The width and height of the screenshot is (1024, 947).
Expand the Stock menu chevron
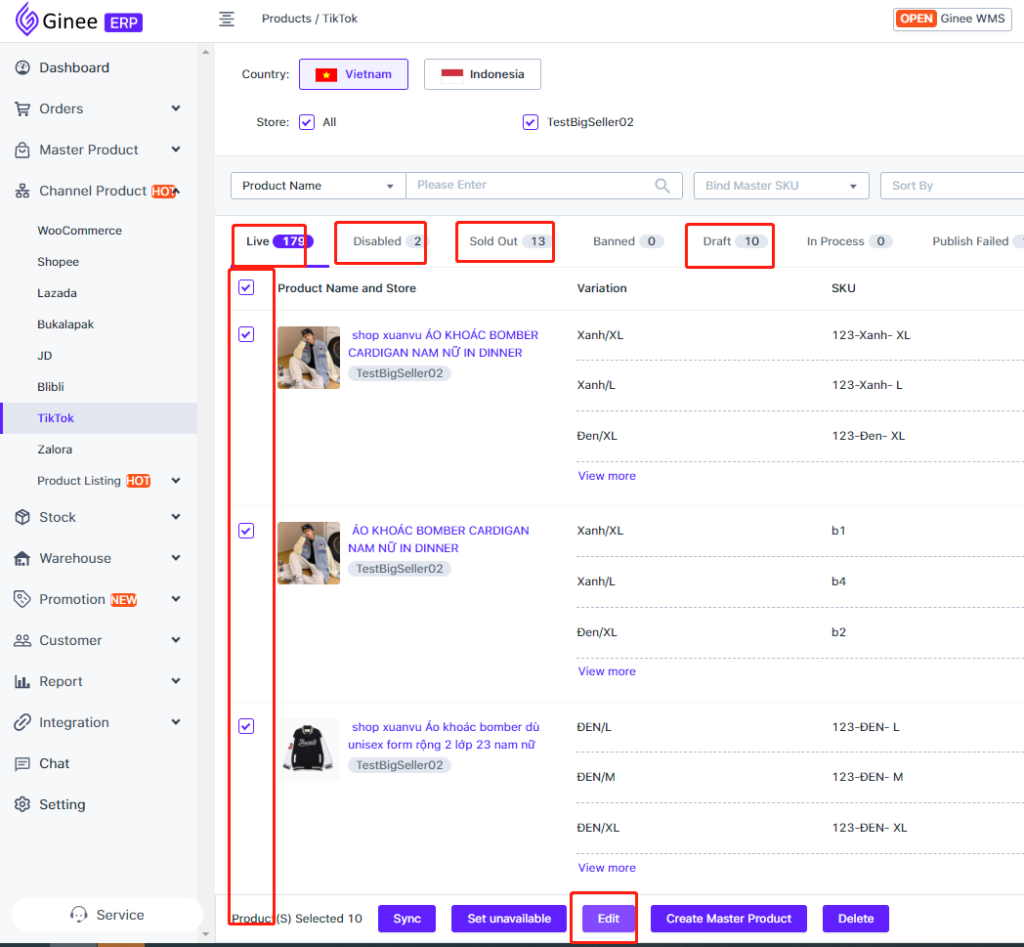point(176,517)
